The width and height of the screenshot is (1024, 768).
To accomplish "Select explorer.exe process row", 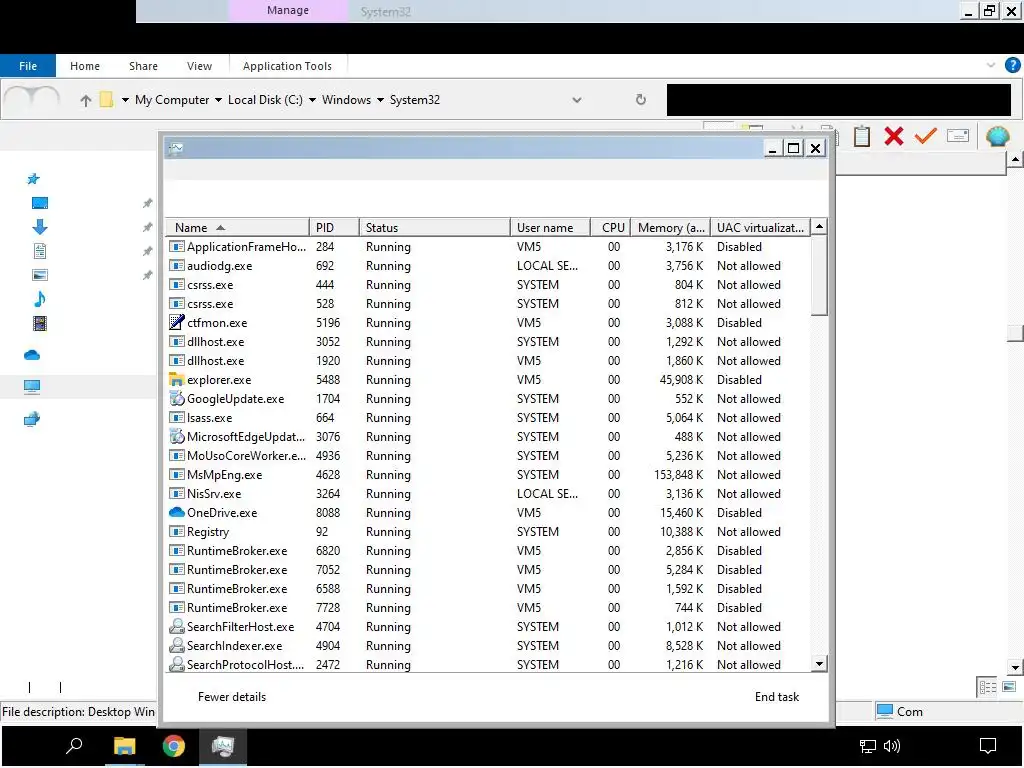I will coord(488,379).
